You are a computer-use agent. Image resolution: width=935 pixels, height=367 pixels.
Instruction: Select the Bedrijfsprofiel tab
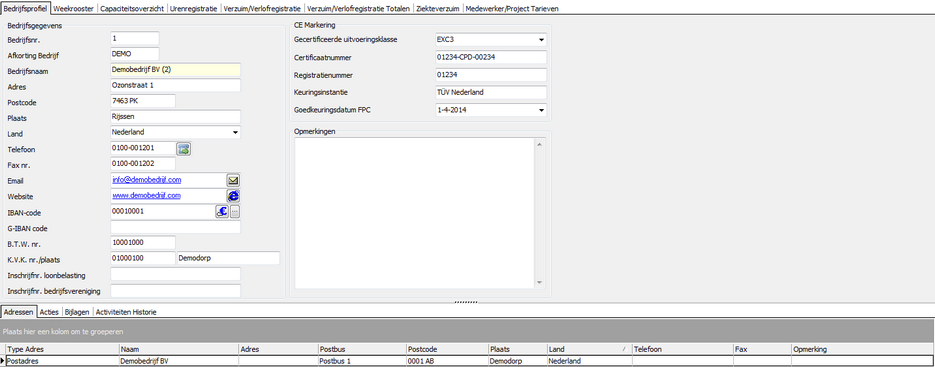26,9
